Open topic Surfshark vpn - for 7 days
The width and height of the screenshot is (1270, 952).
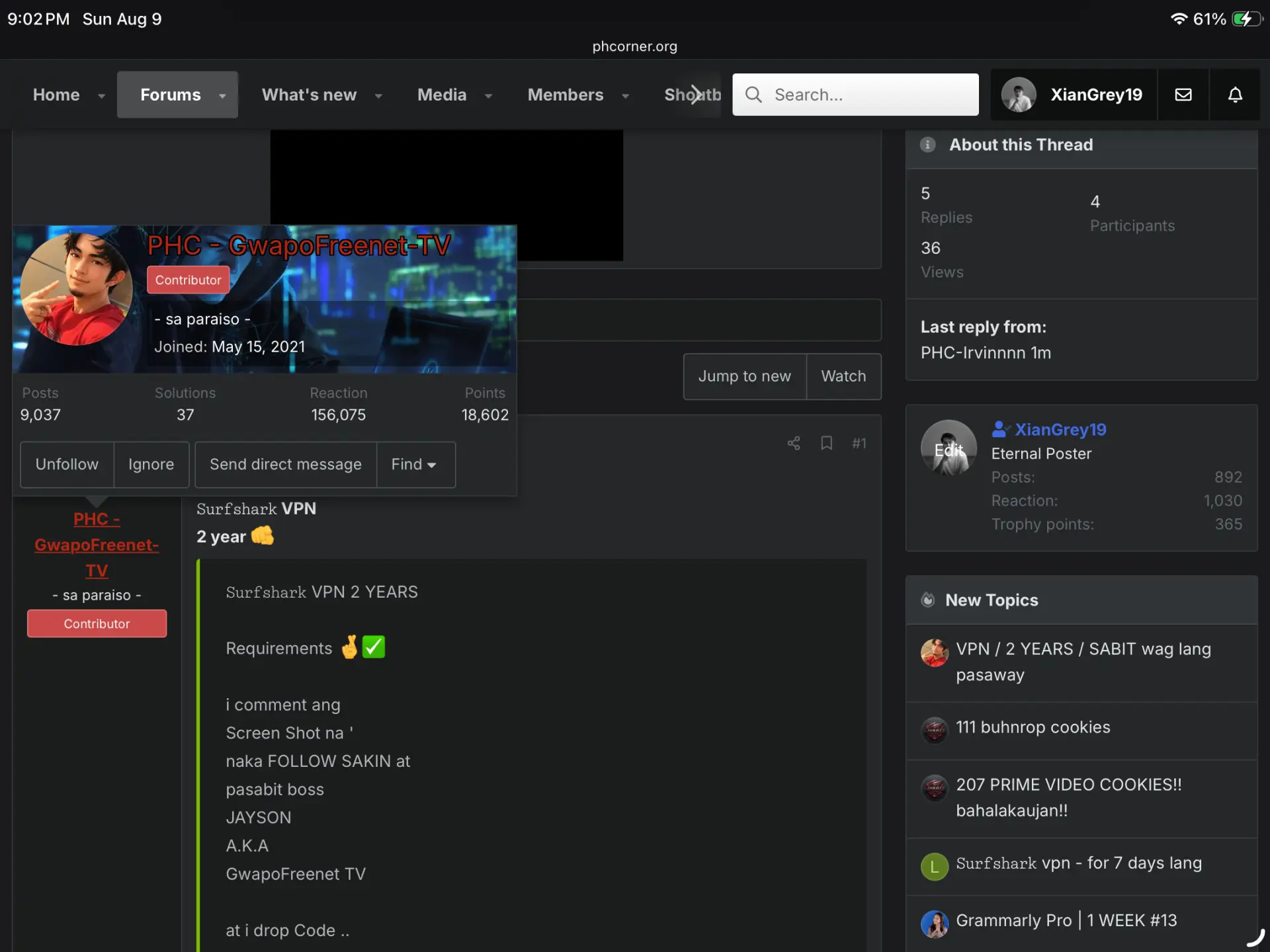pyautogui.click(x=1079, y=863)
